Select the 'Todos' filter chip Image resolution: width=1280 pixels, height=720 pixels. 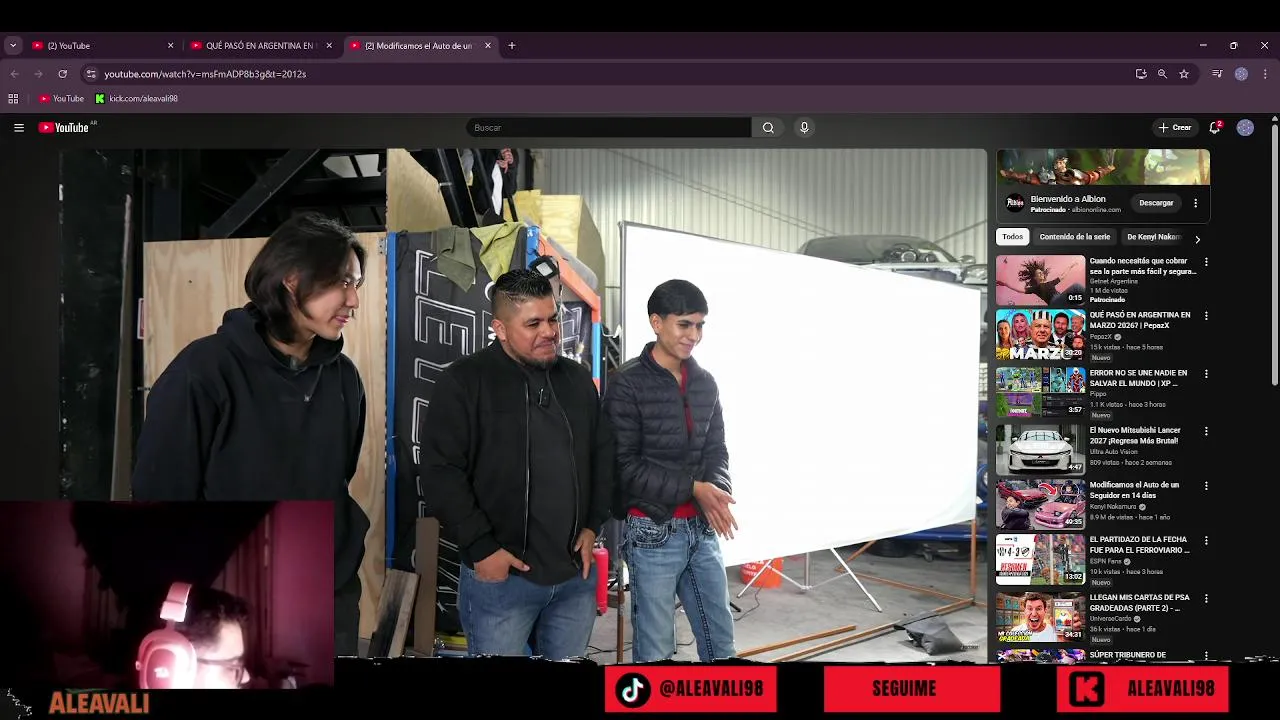point(1013,237)
